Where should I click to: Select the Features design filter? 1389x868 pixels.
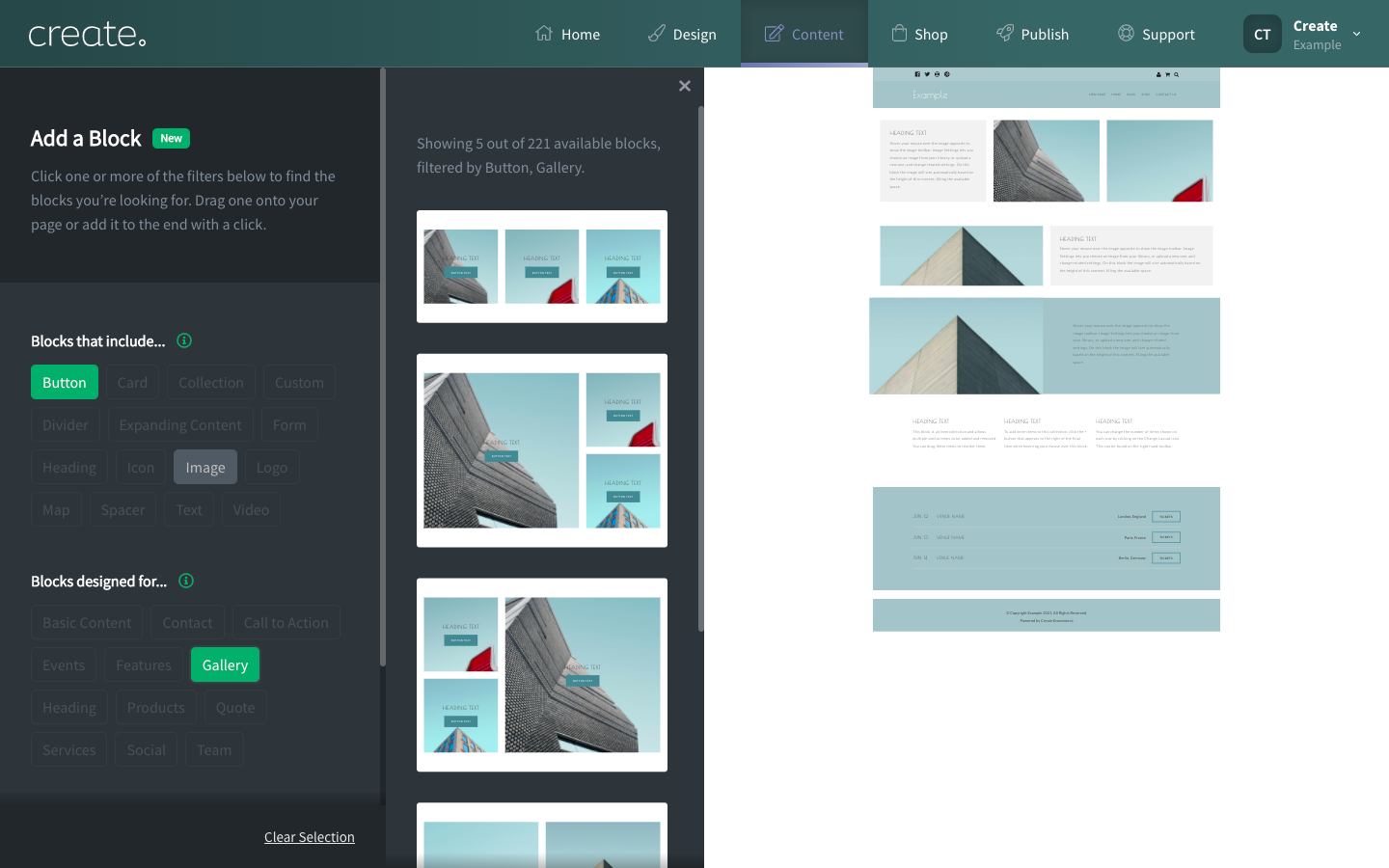pyautogui.click(x=144, y=665)
